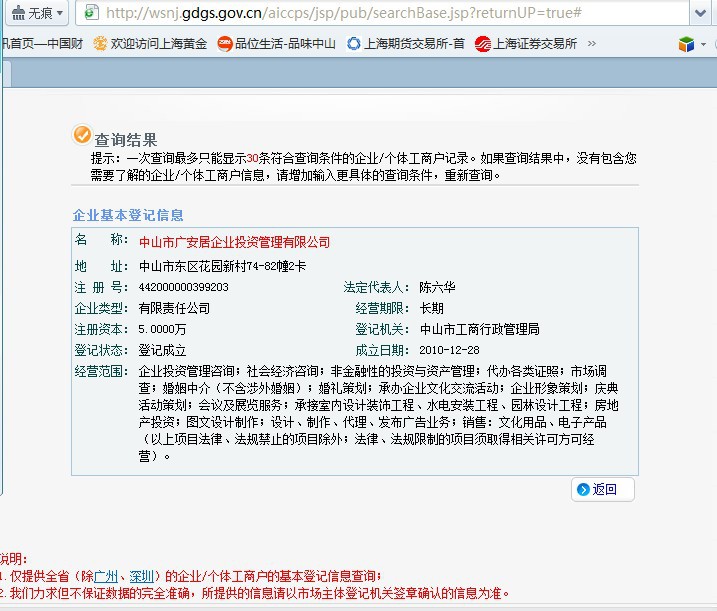Viewport: 717px width, 611px height.
Task: Open the 上海期货交易所 bookmark
Action: pos(406,44)
